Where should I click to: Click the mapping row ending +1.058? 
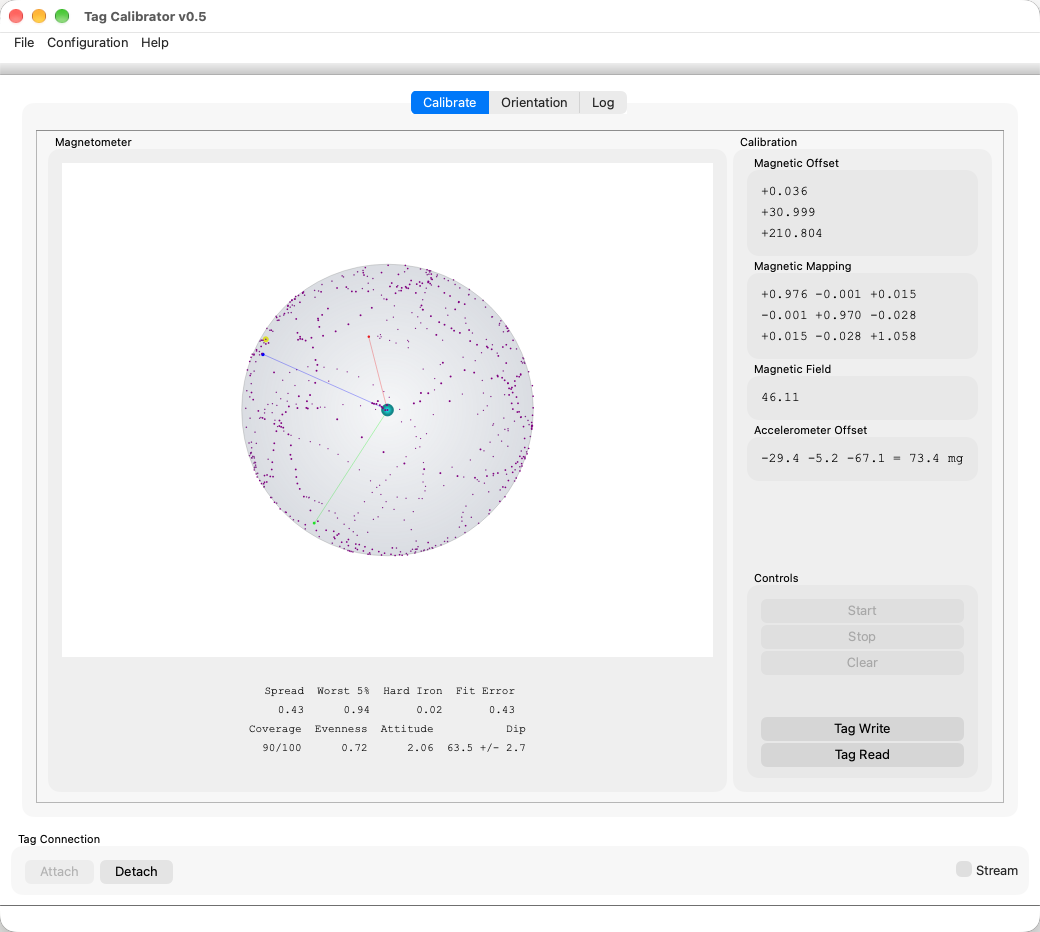[x=838, y=336]
